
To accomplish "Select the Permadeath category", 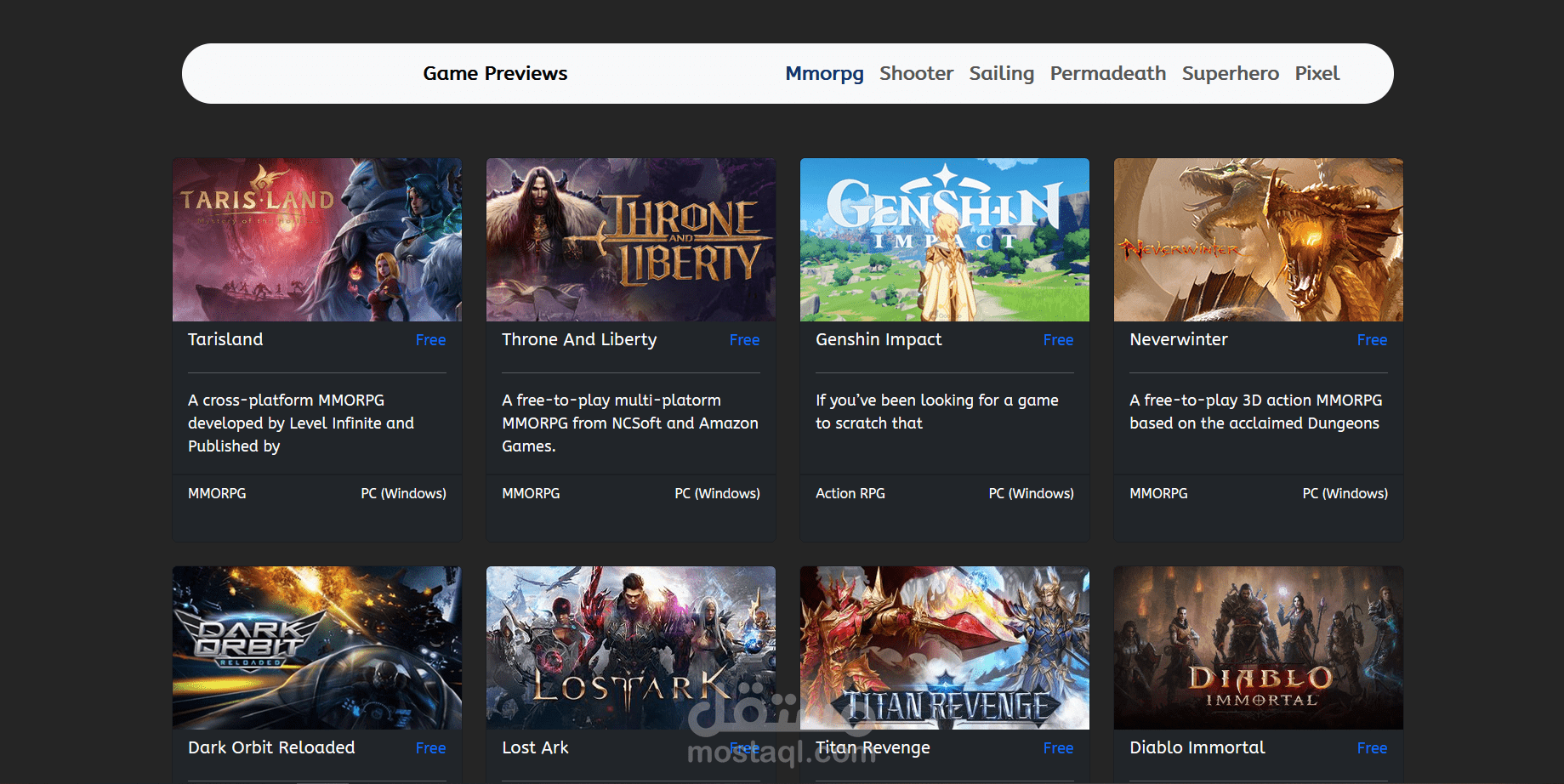I will pyautogui.click(x=1107, y=73).
